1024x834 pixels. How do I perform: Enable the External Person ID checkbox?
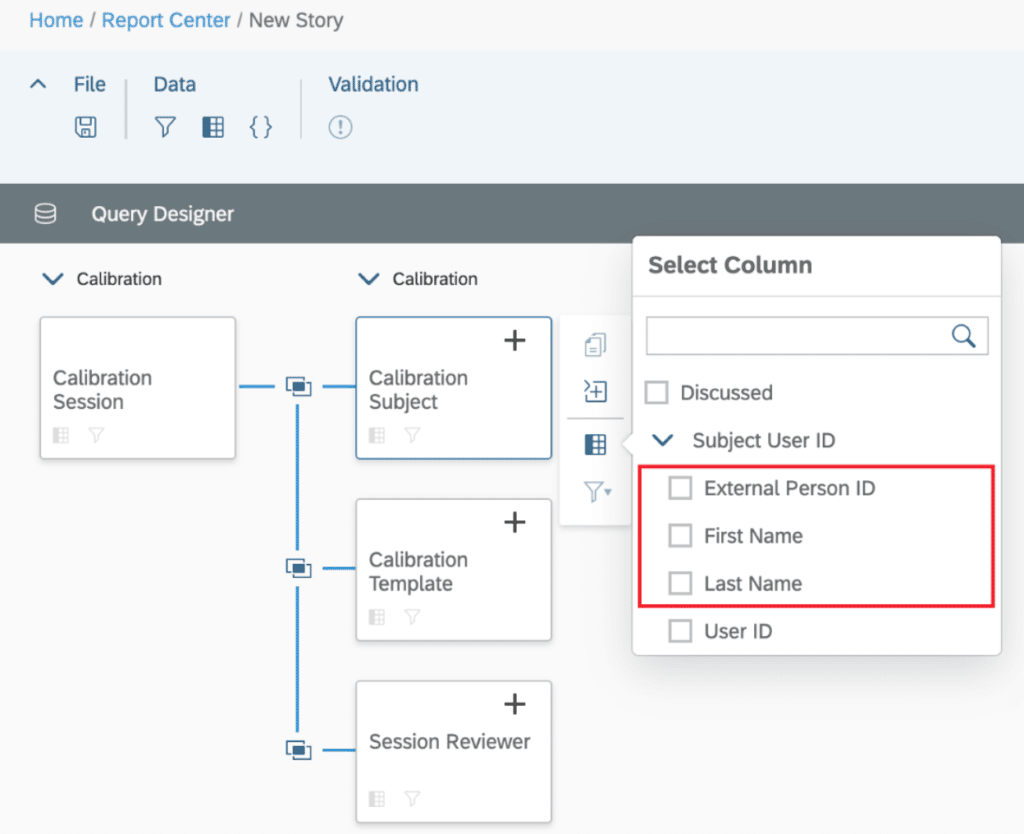click(680, 488)
